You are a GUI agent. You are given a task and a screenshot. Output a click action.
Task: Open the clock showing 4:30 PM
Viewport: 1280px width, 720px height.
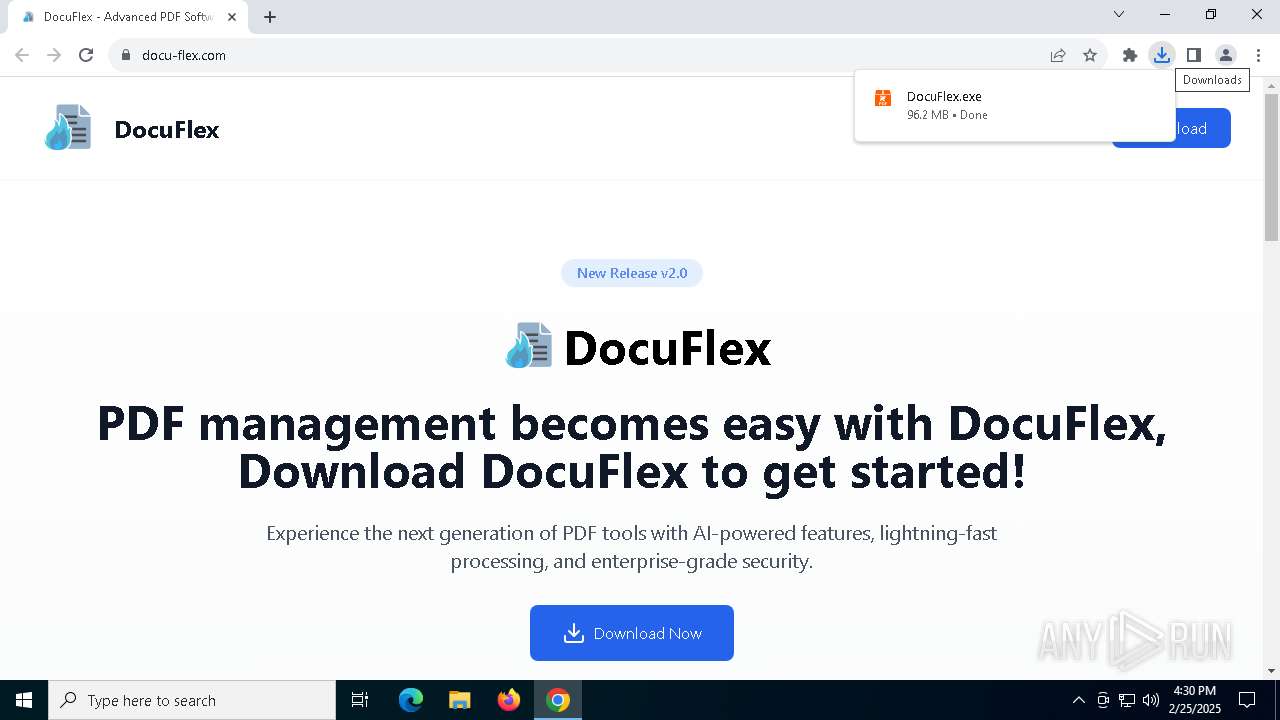point(1194,700)
